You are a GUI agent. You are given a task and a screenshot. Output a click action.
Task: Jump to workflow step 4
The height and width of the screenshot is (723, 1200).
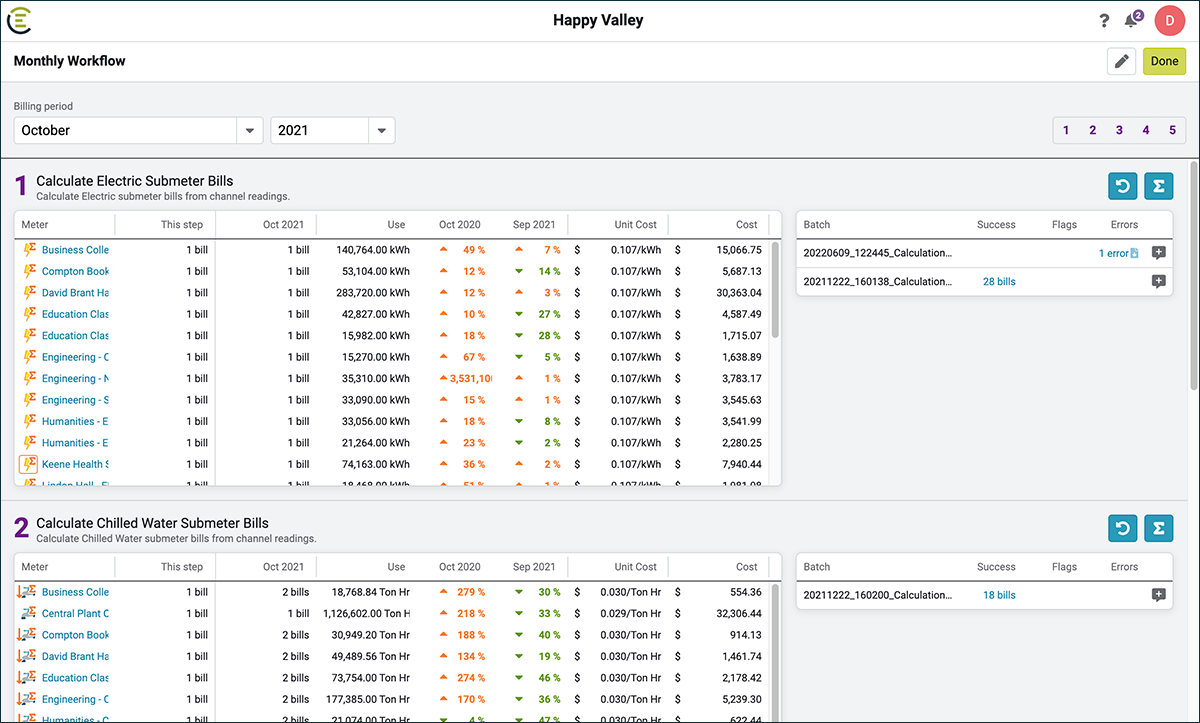(1146, 130)
